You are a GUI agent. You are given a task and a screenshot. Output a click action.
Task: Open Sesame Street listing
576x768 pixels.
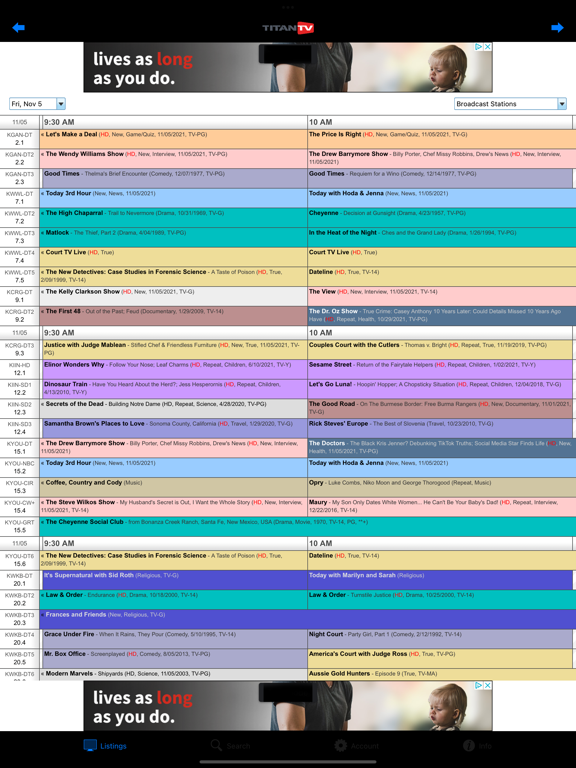[x=440, y=369]
